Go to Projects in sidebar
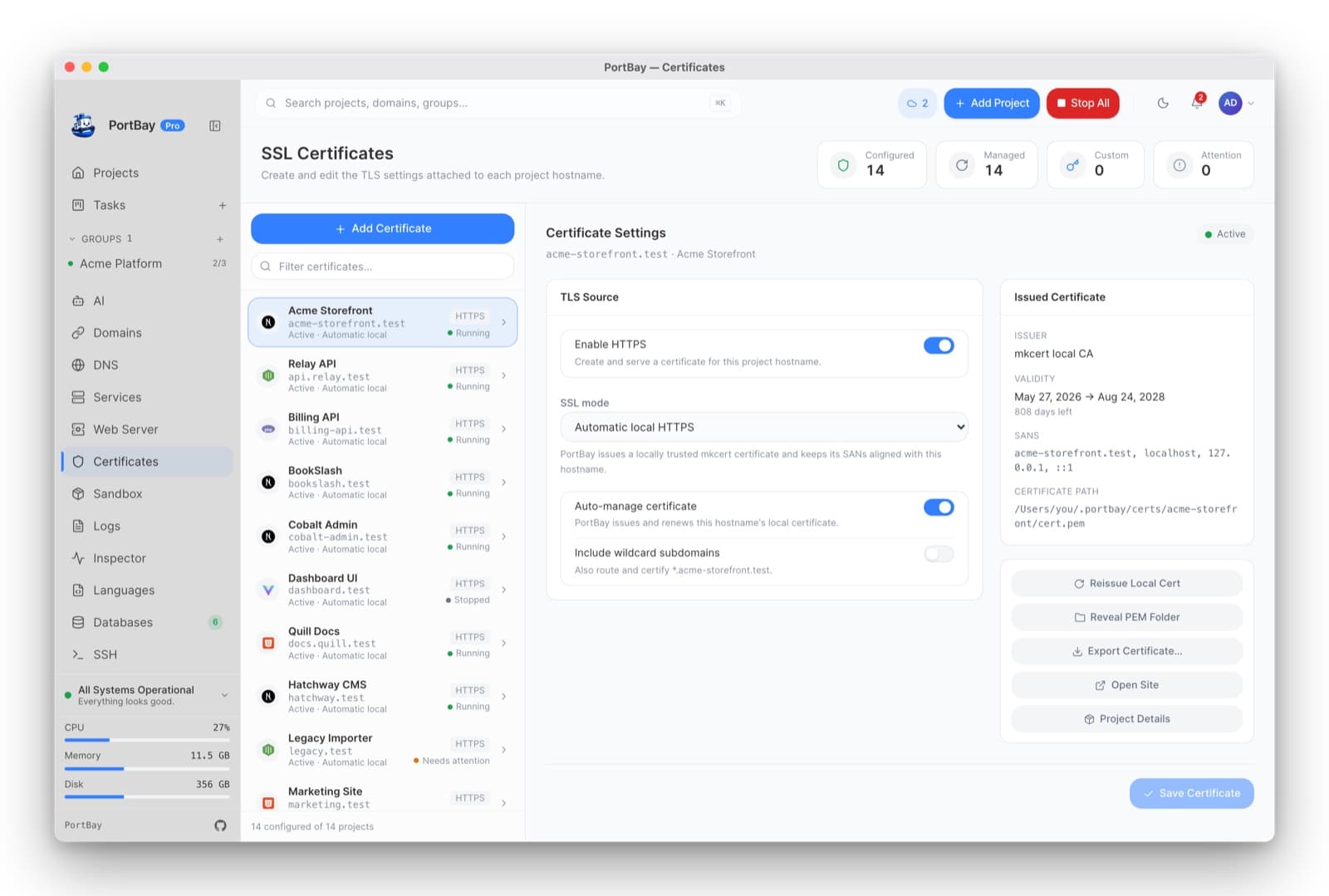The image size is (1329, 896). click(147, 173)
